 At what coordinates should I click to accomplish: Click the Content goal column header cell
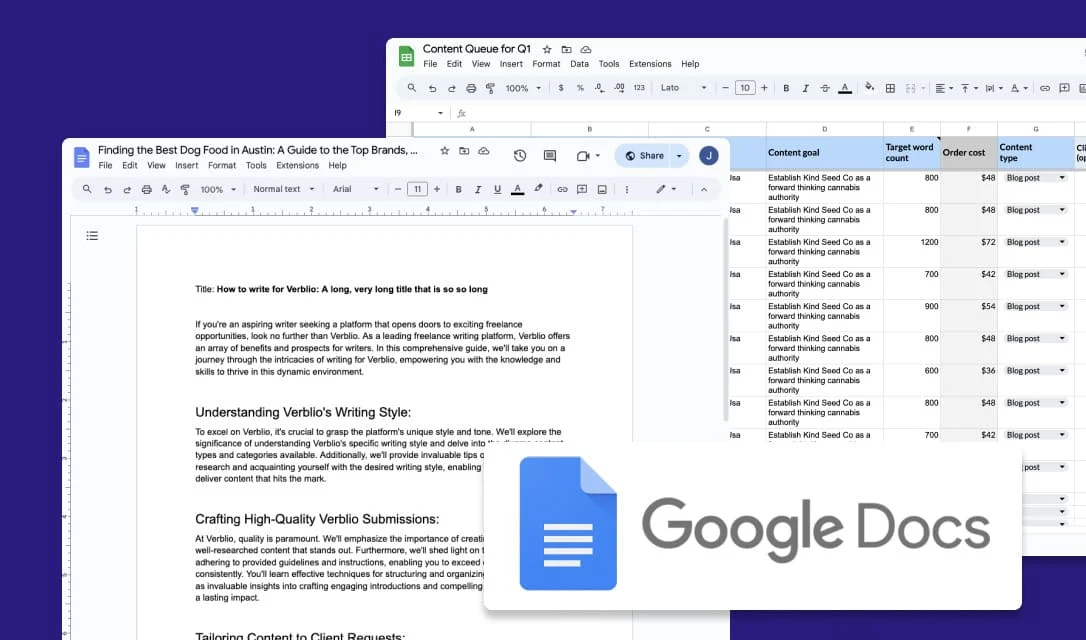pyautogui.click(x=824, y=152)
